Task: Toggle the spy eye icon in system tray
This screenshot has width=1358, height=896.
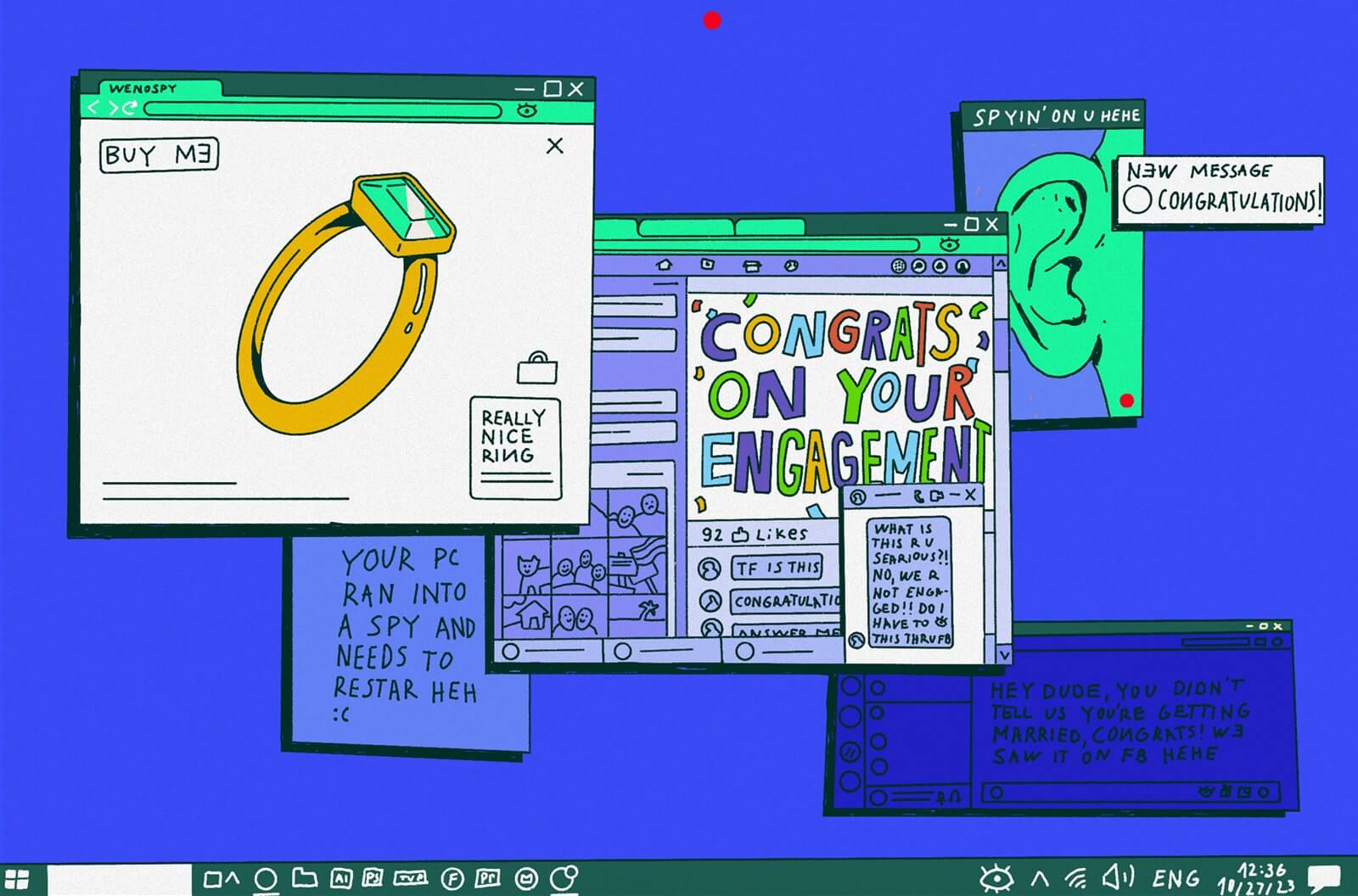Action: pyautogui.click(x=996, y=877)
